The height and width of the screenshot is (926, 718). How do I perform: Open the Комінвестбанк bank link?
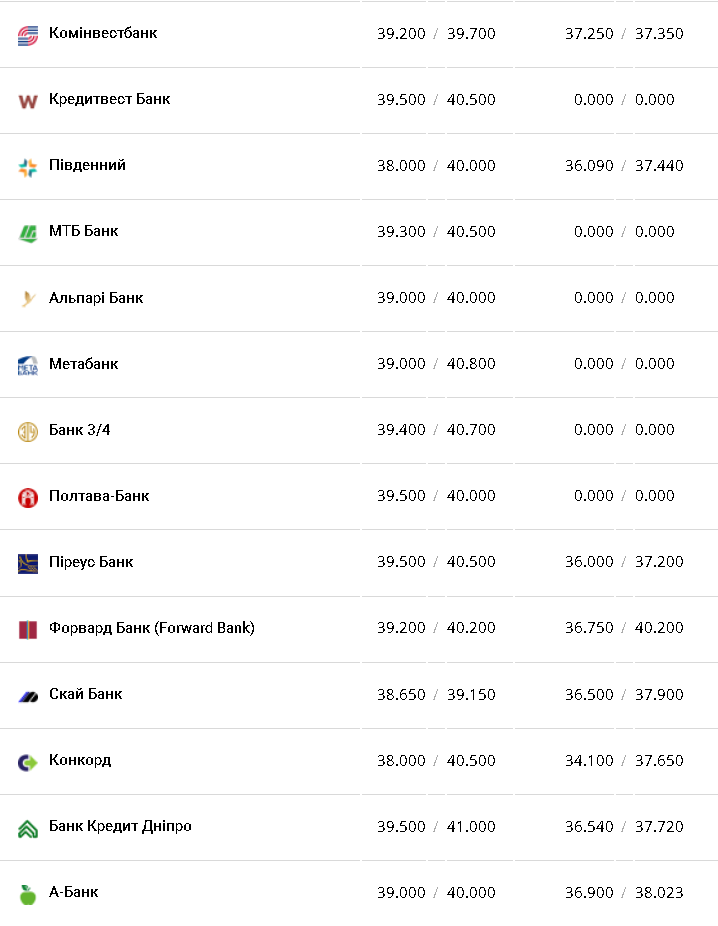(x=103, y=33)
